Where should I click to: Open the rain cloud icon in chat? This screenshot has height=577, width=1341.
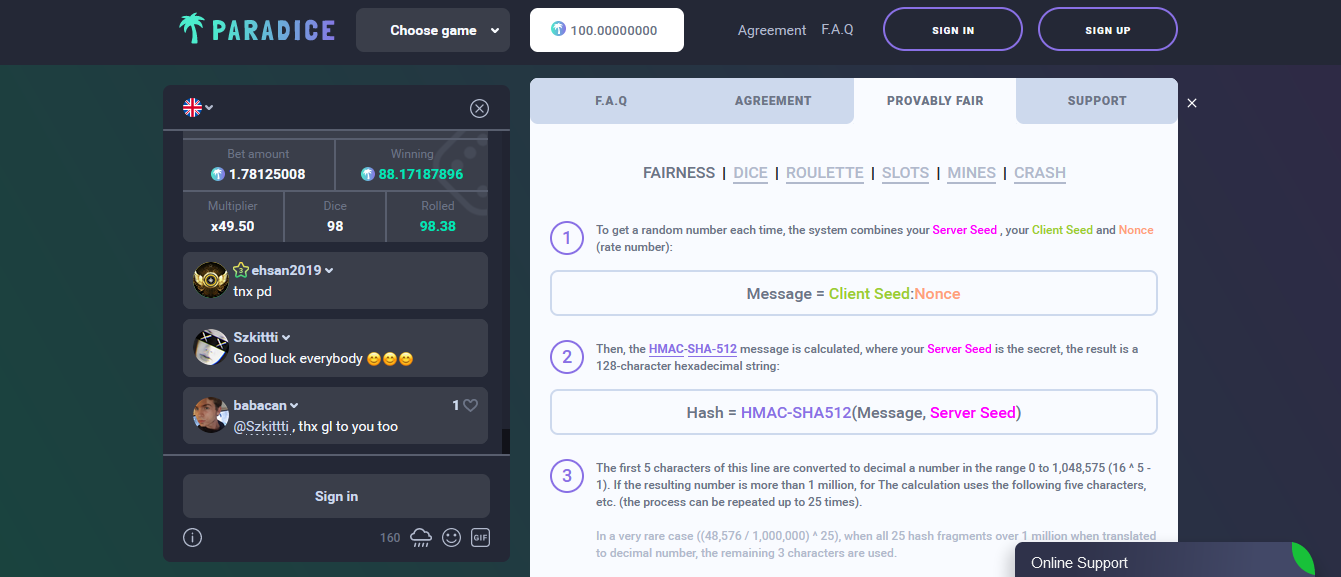click(421, 538)
